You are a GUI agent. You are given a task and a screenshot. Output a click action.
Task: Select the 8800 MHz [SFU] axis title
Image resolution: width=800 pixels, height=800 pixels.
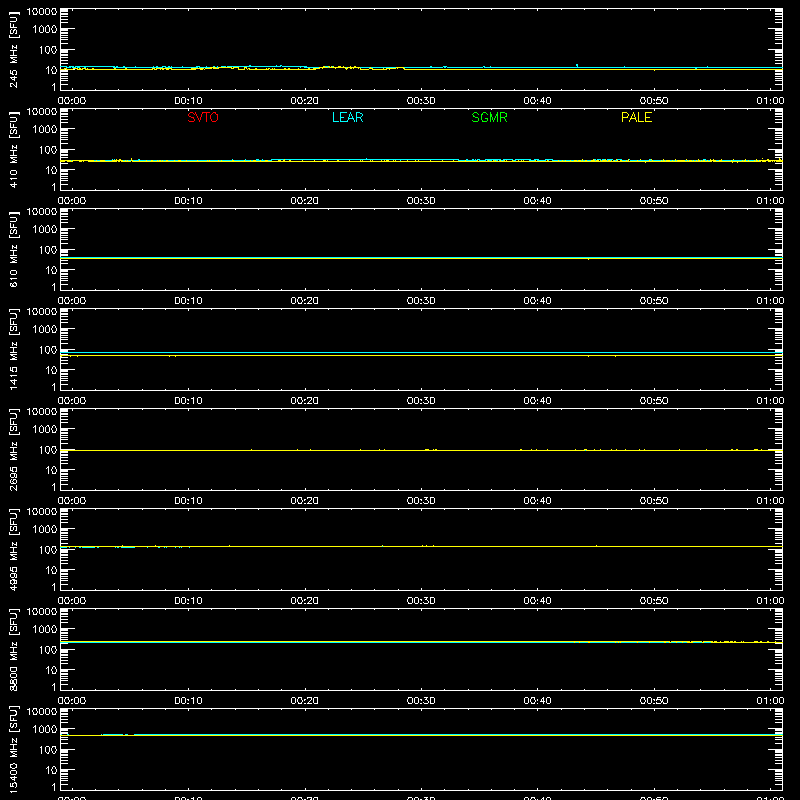13,649
